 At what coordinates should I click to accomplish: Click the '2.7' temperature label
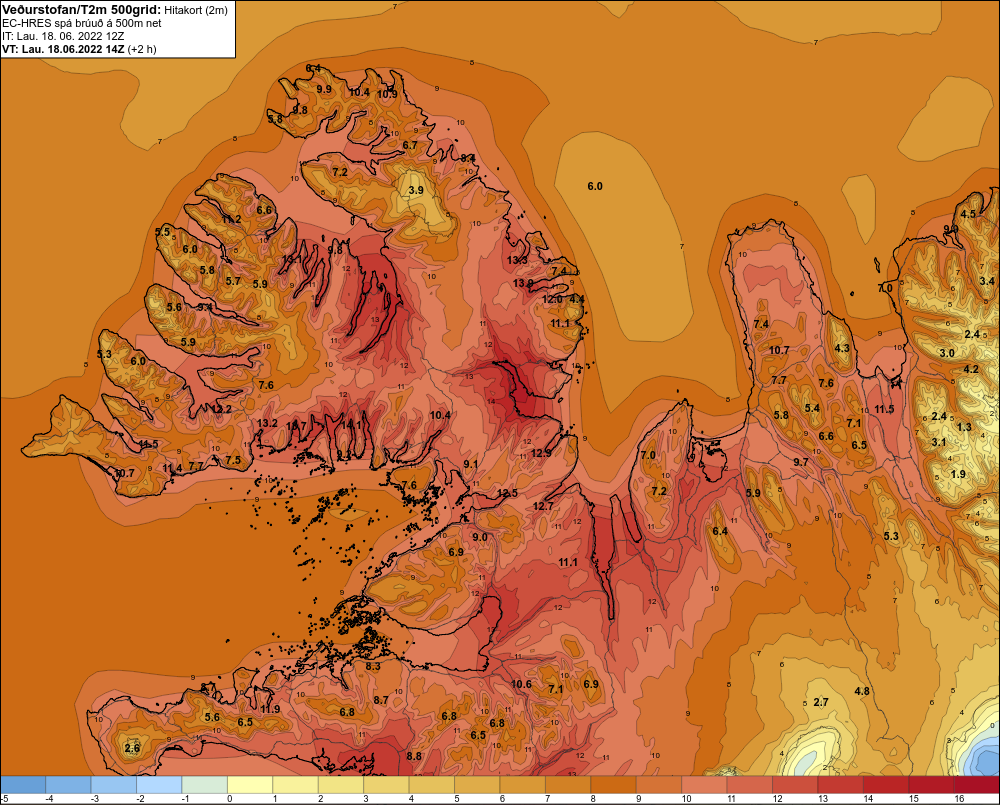(x=821, y=702)
